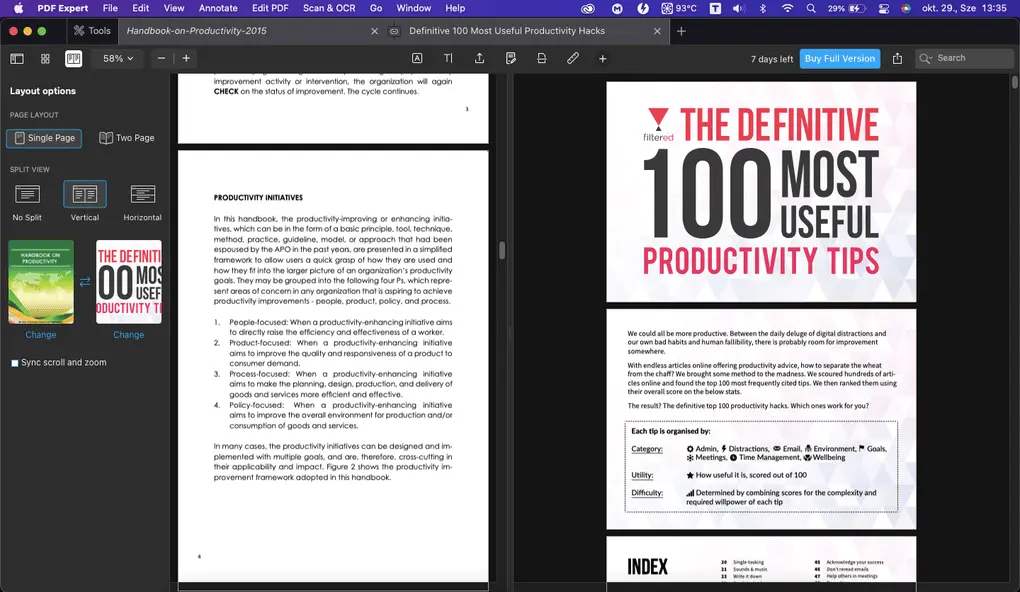
Task: Toggle the sidebar view options panel
Action: coord(17,58)
